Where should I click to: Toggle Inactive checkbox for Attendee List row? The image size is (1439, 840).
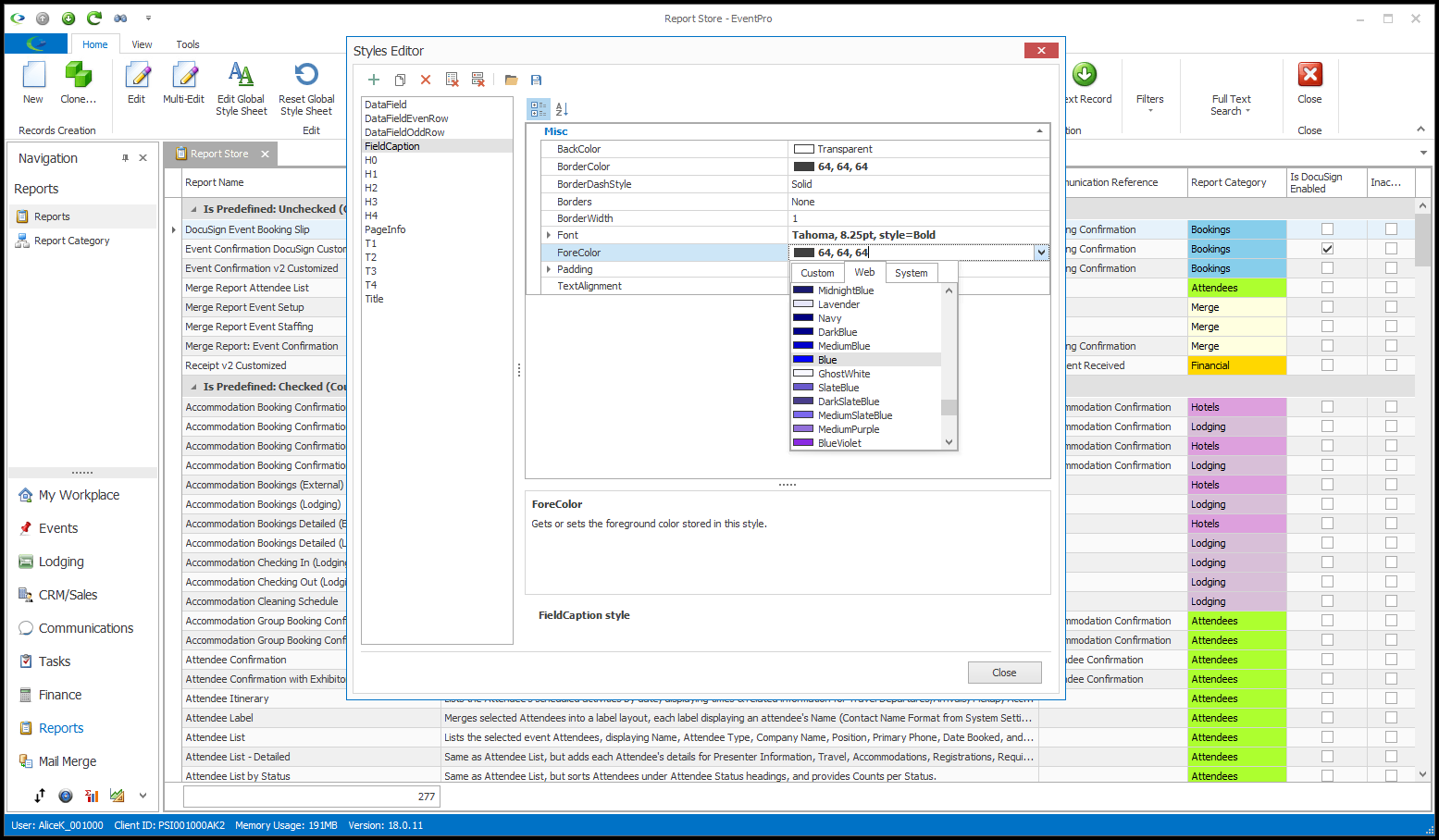(1391, 737)
